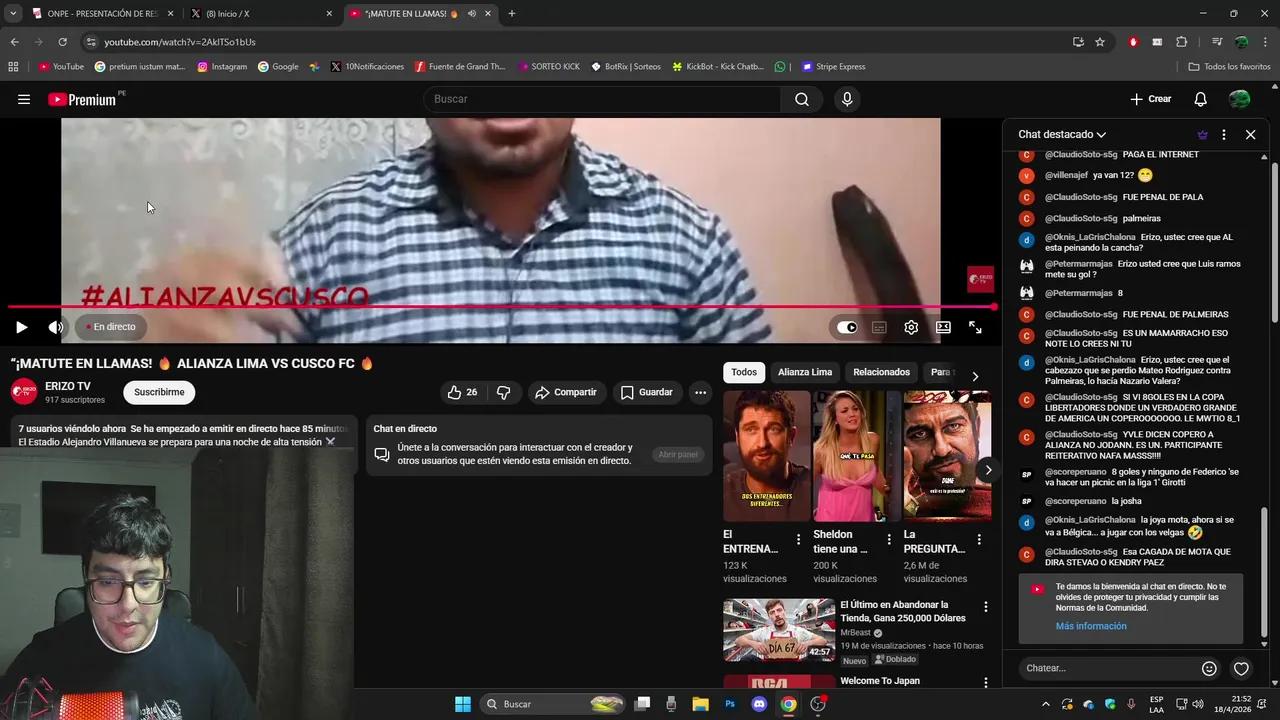Open the Windows Start menu

(463, 704)
